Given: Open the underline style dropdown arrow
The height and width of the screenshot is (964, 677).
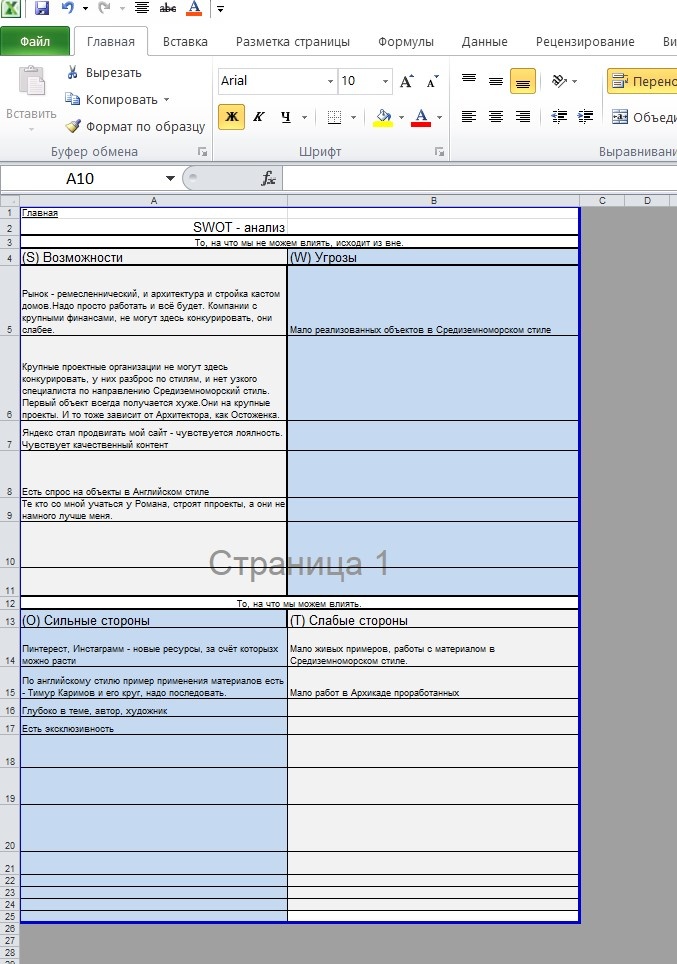Looking at the screenshot, I should pos(304,117).
